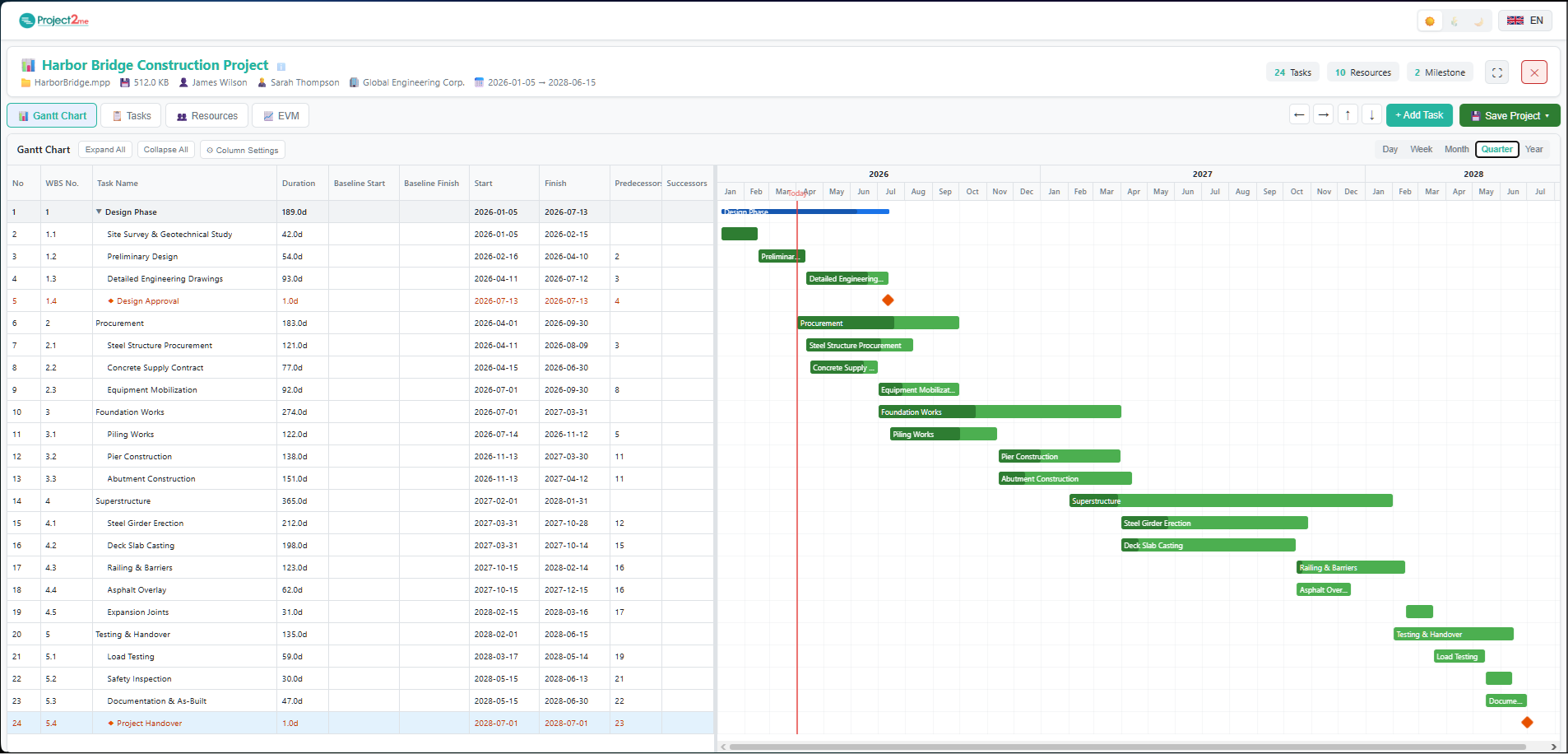This screenshot has width=1568, height=754.
Task: Click the Harbor Bridge Construction Project title
Action: (x=155, y=65)
